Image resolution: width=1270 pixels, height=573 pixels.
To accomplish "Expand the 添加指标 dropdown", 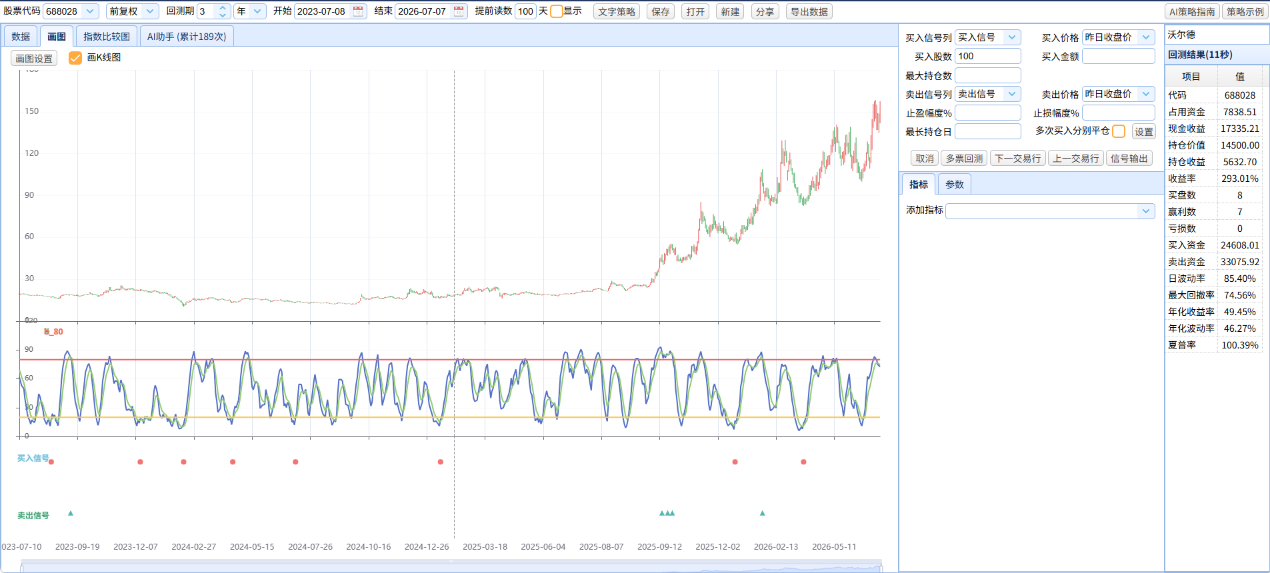I will 1146,211.
